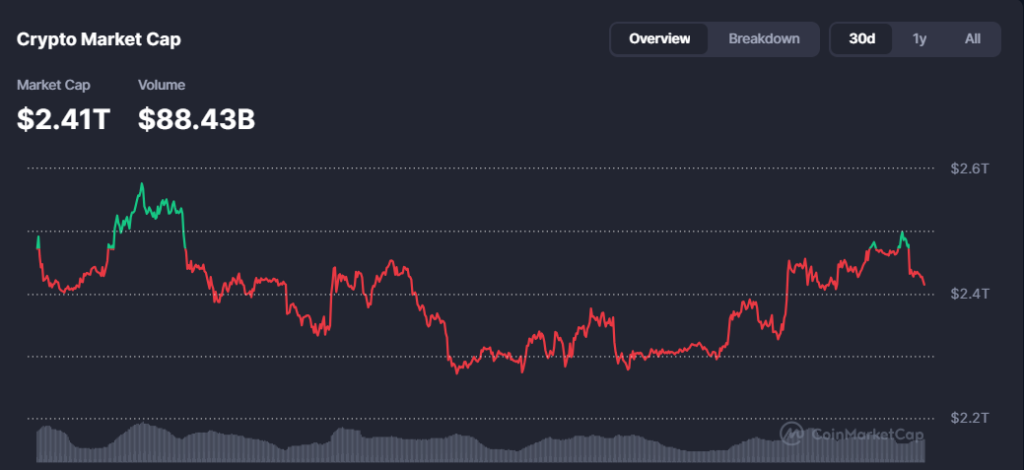
Task: Select the $2.41T market cap value
Action: (63, 120)
